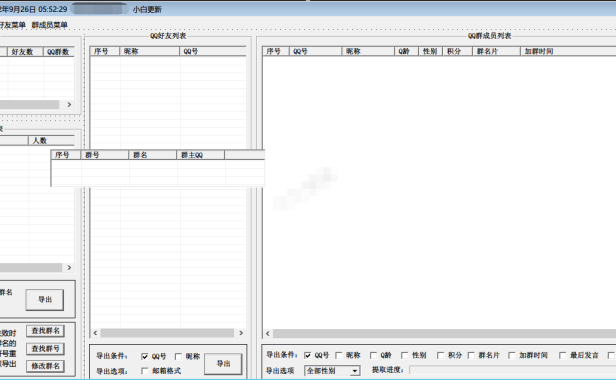
Task: Click the 查找群名 button
Action: (46, 331)
